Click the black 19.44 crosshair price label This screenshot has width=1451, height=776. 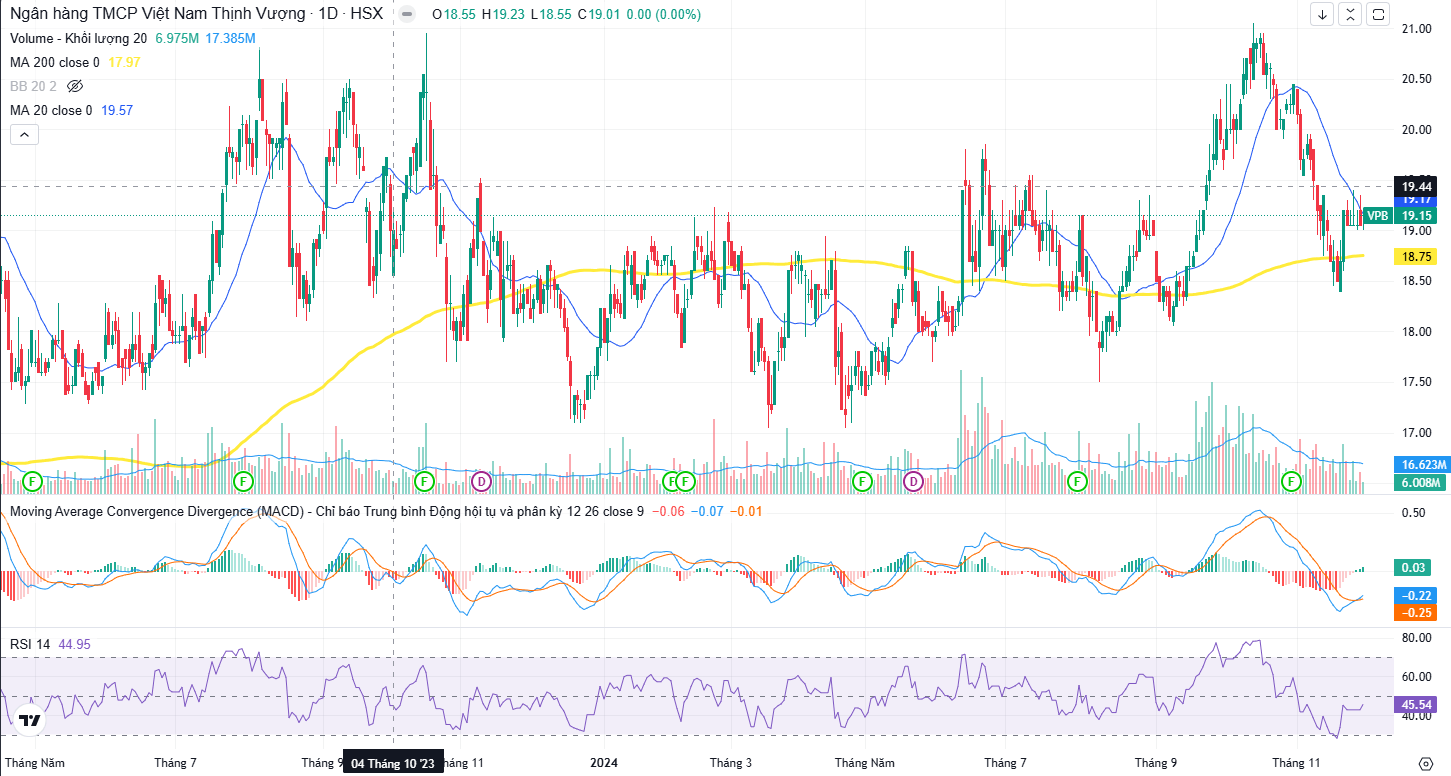tap(1416, 187)
